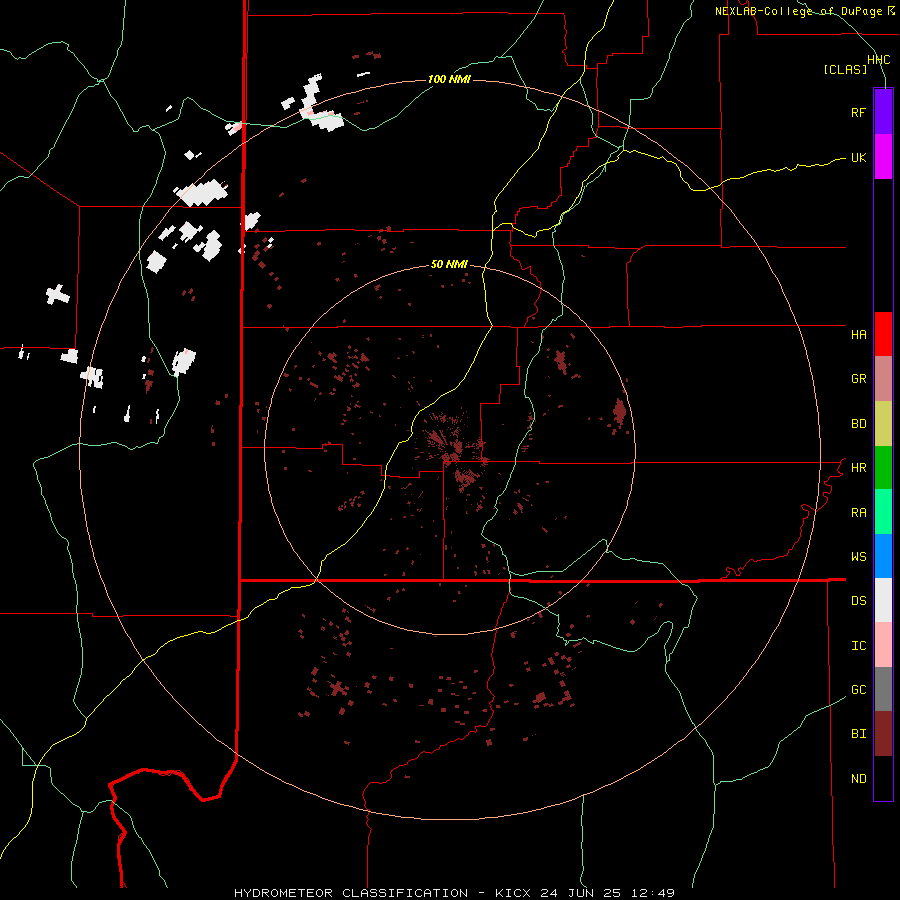Click the 12:49 timestamp
Screen dimensions: 900x900
click(x=652, y=893)
